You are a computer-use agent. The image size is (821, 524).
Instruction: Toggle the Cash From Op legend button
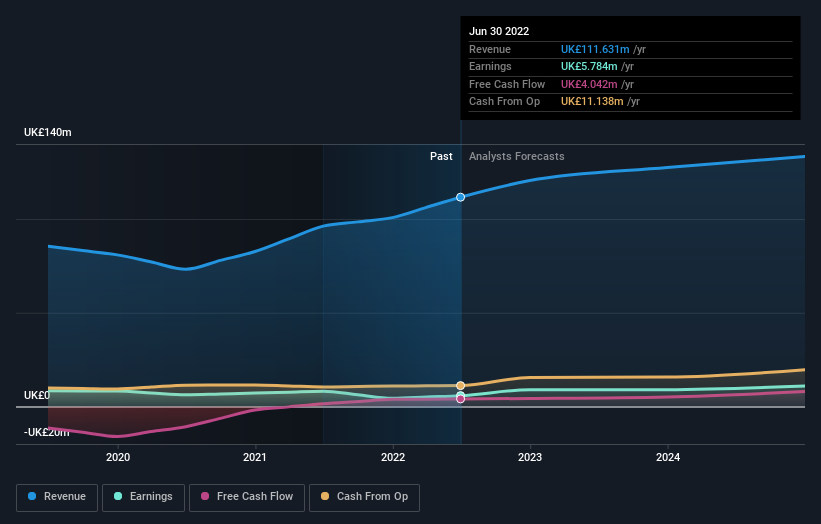(364, 497)
